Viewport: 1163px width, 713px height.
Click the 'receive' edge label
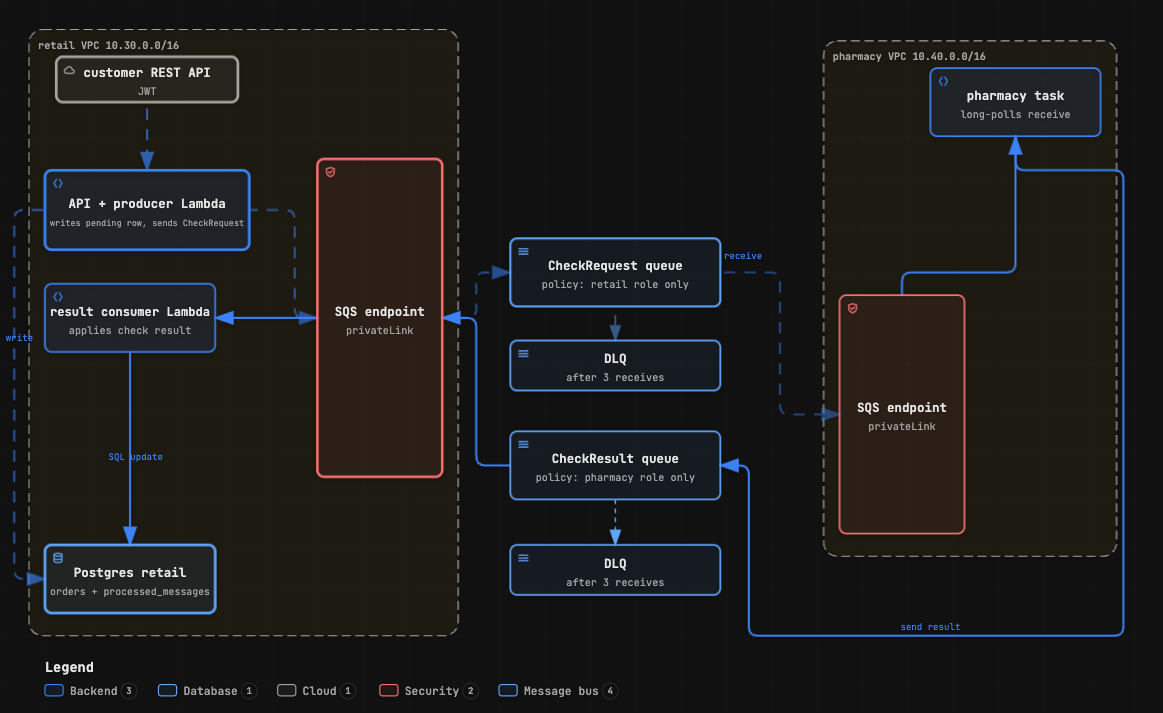742,256
